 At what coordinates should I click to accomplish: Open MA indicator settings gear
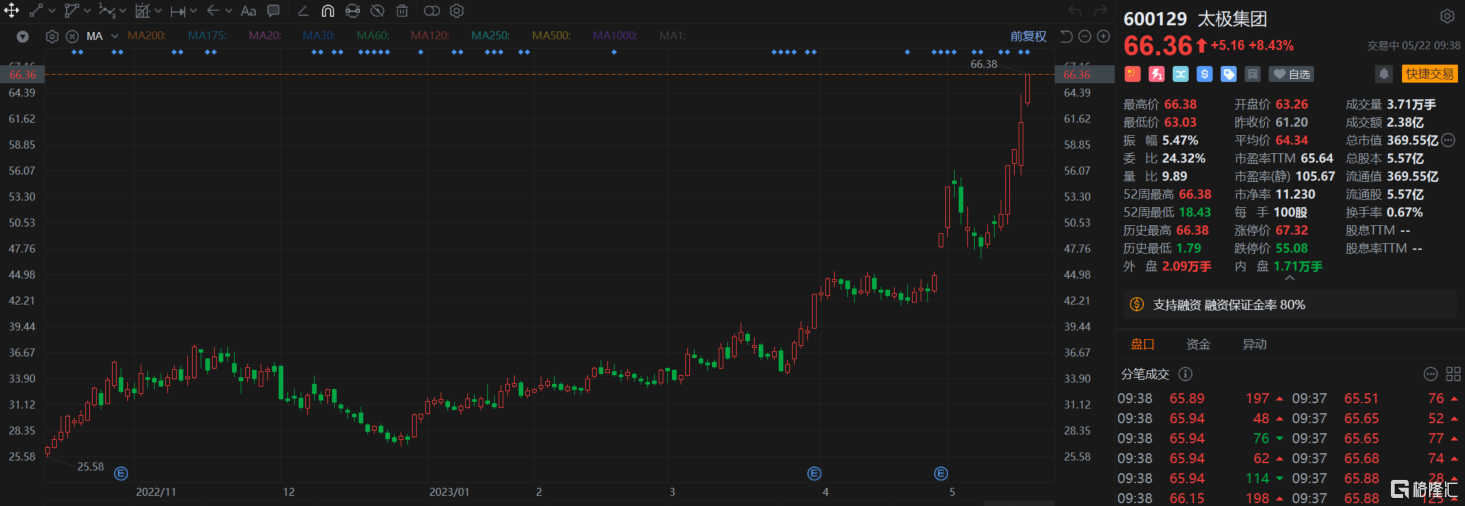(52, 36)
